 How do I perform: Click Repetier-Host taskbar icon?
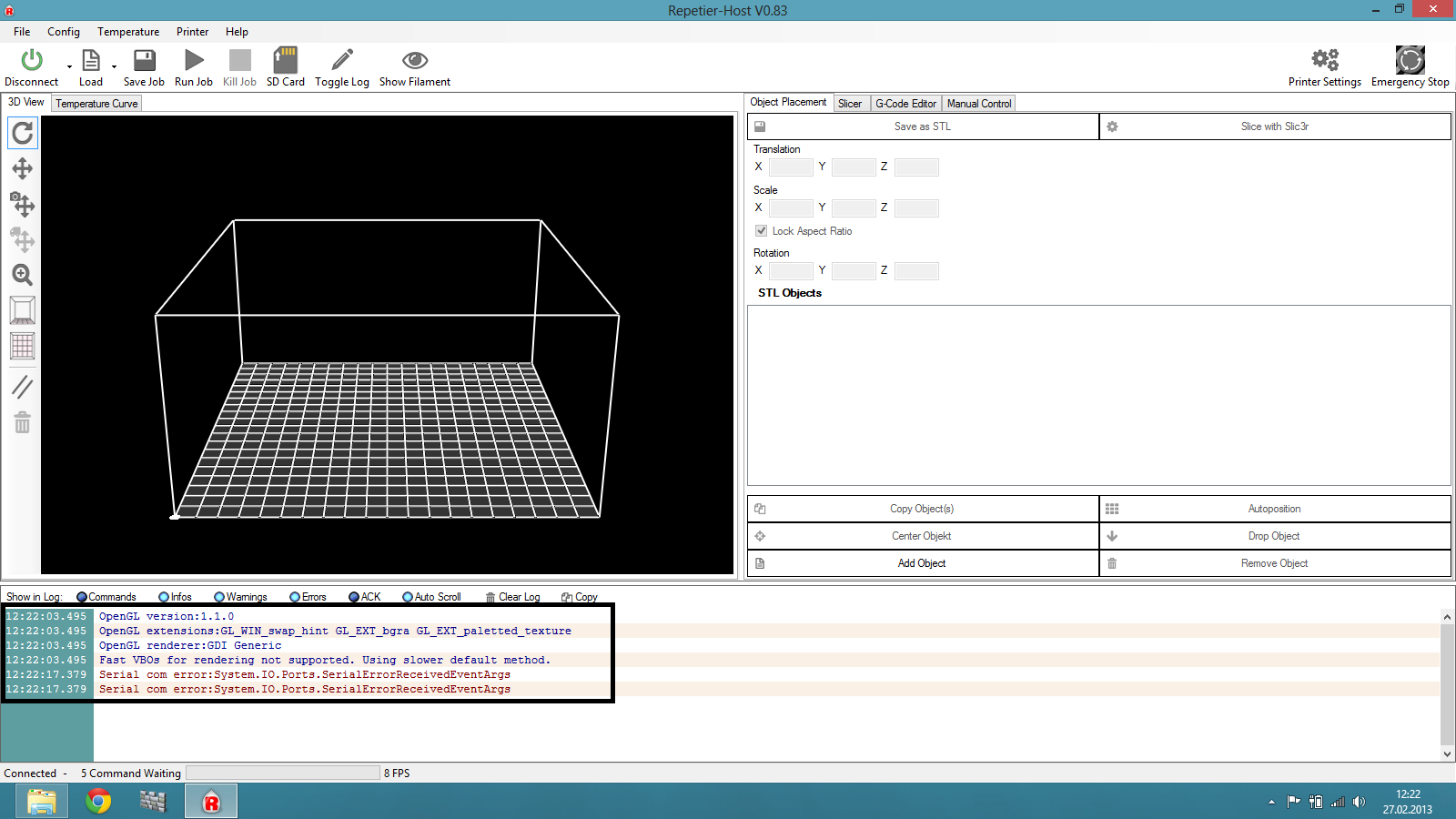coord(211,802)
